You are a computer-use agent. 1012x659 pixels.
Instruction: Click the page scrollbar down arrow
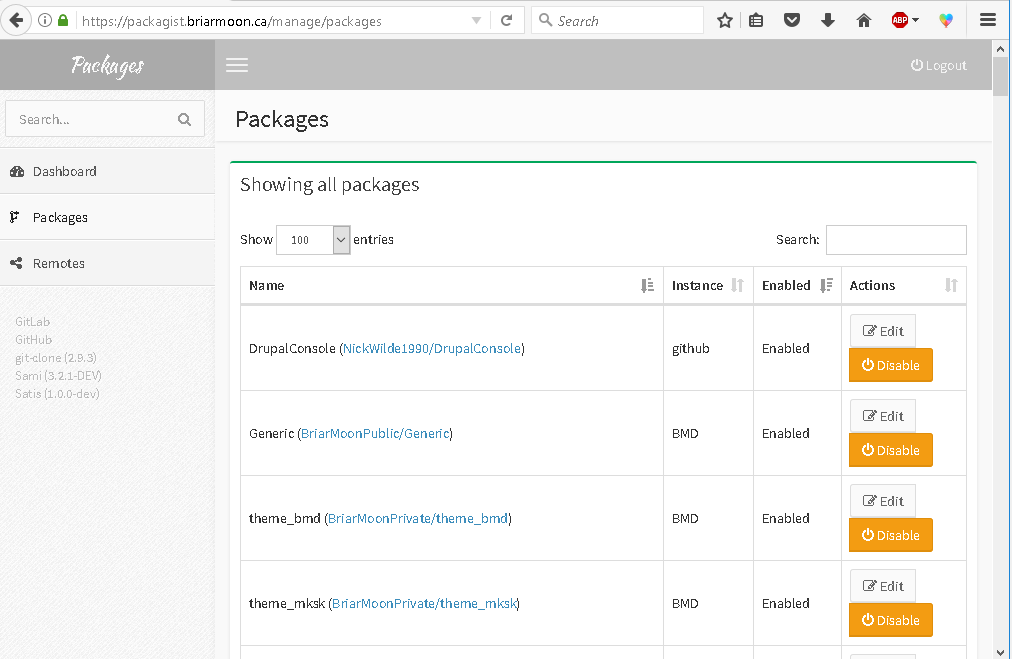tap(1000, 652)
